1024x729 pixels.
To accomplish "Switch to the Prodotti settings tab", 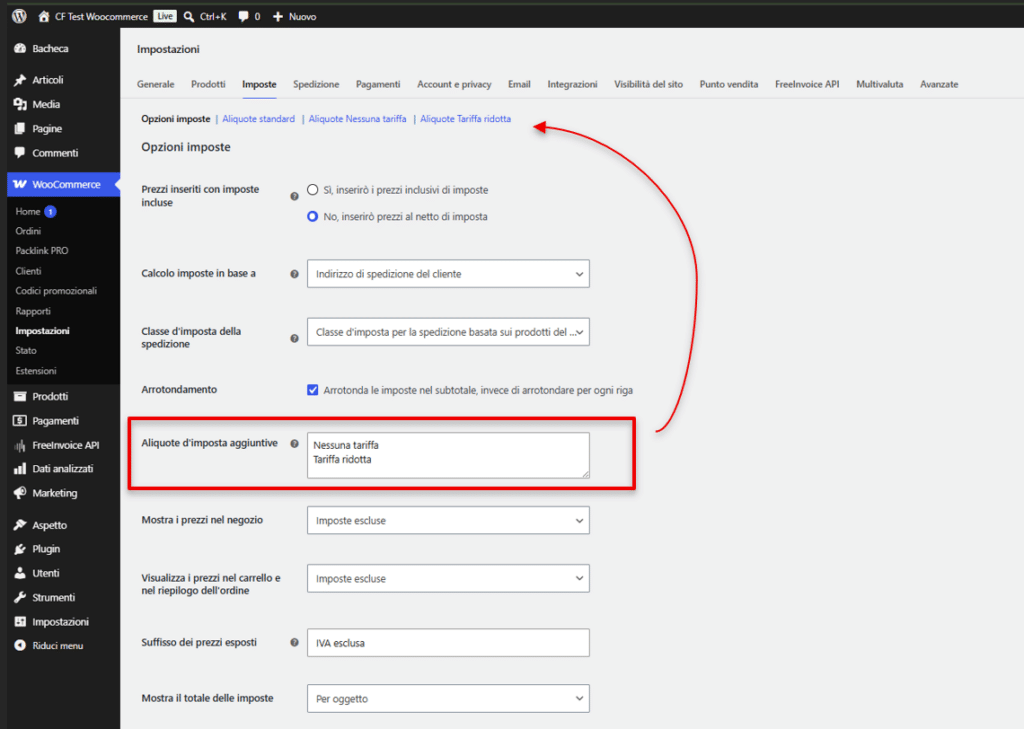I will click(x=208, y=84).
